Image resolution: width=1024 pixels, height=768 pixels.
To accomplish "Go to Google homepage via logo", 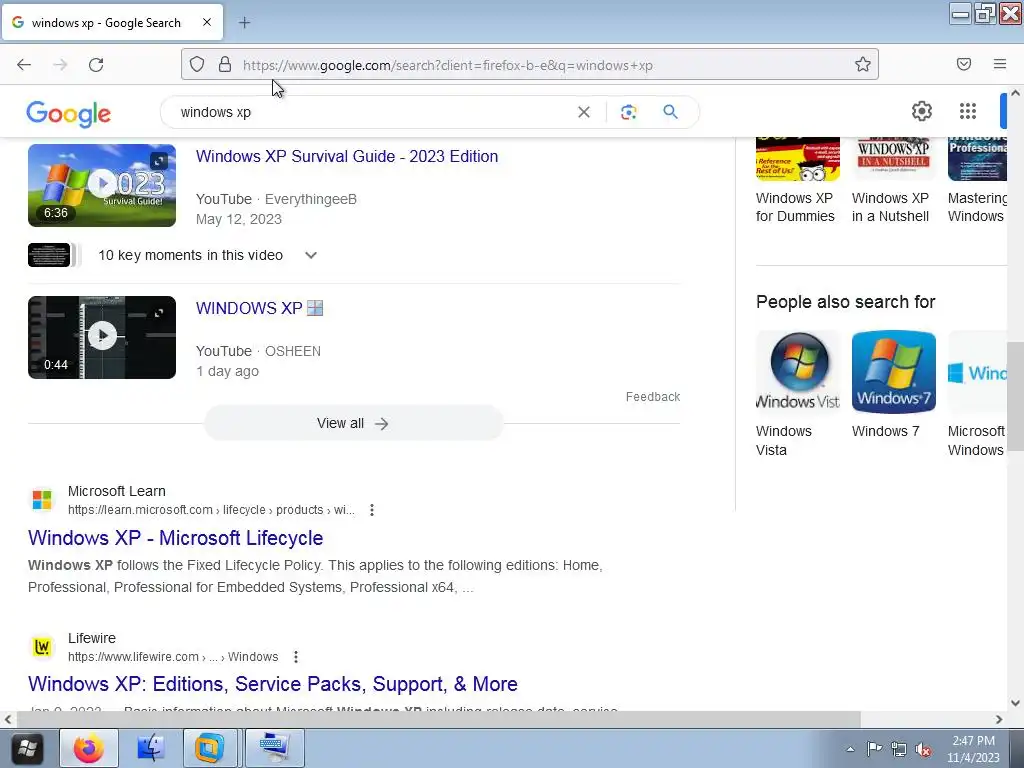I will [69, 114].
